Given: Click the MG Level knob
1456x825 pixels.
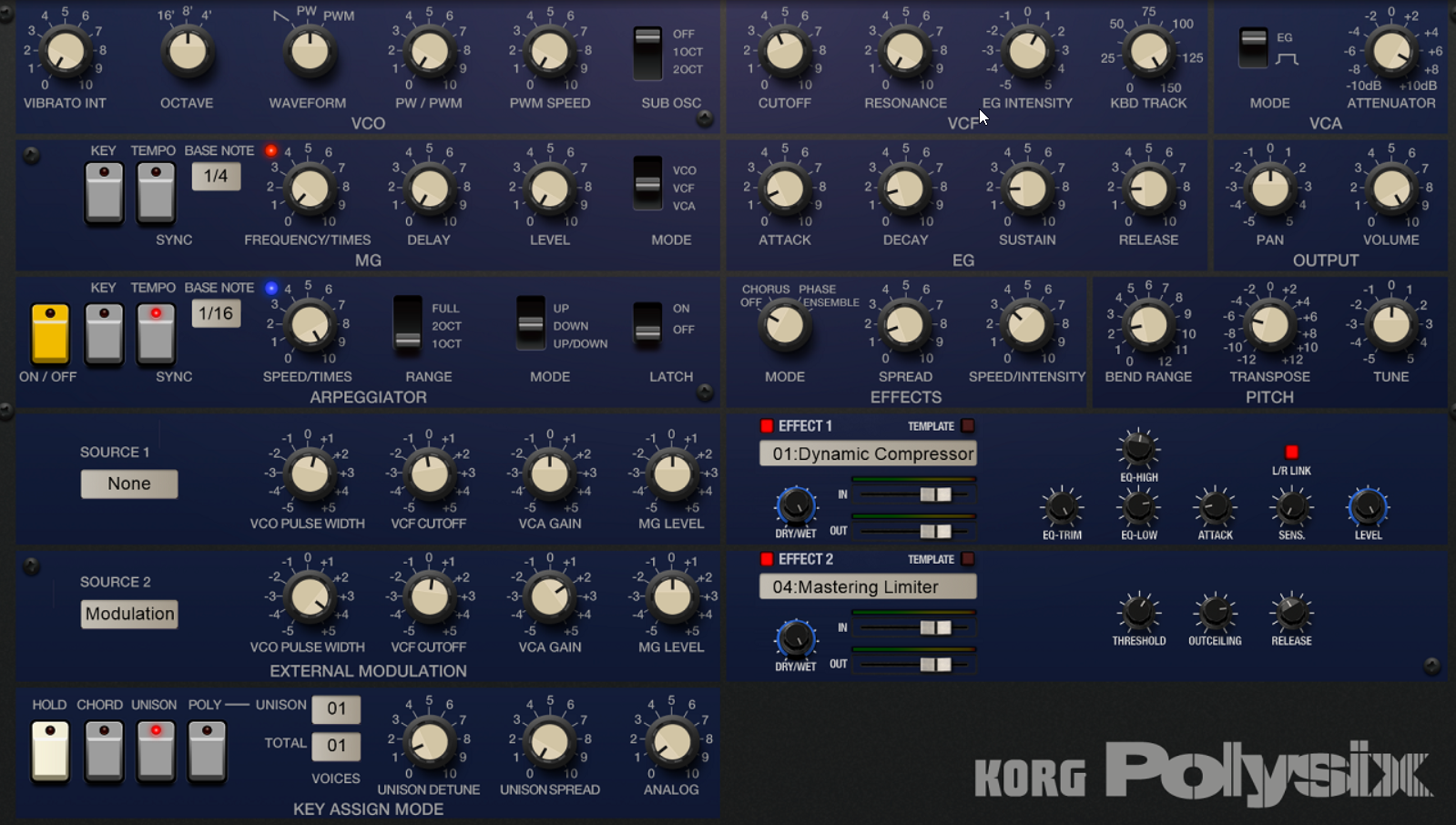Looking at the screenshot, I should coord(550,189).
